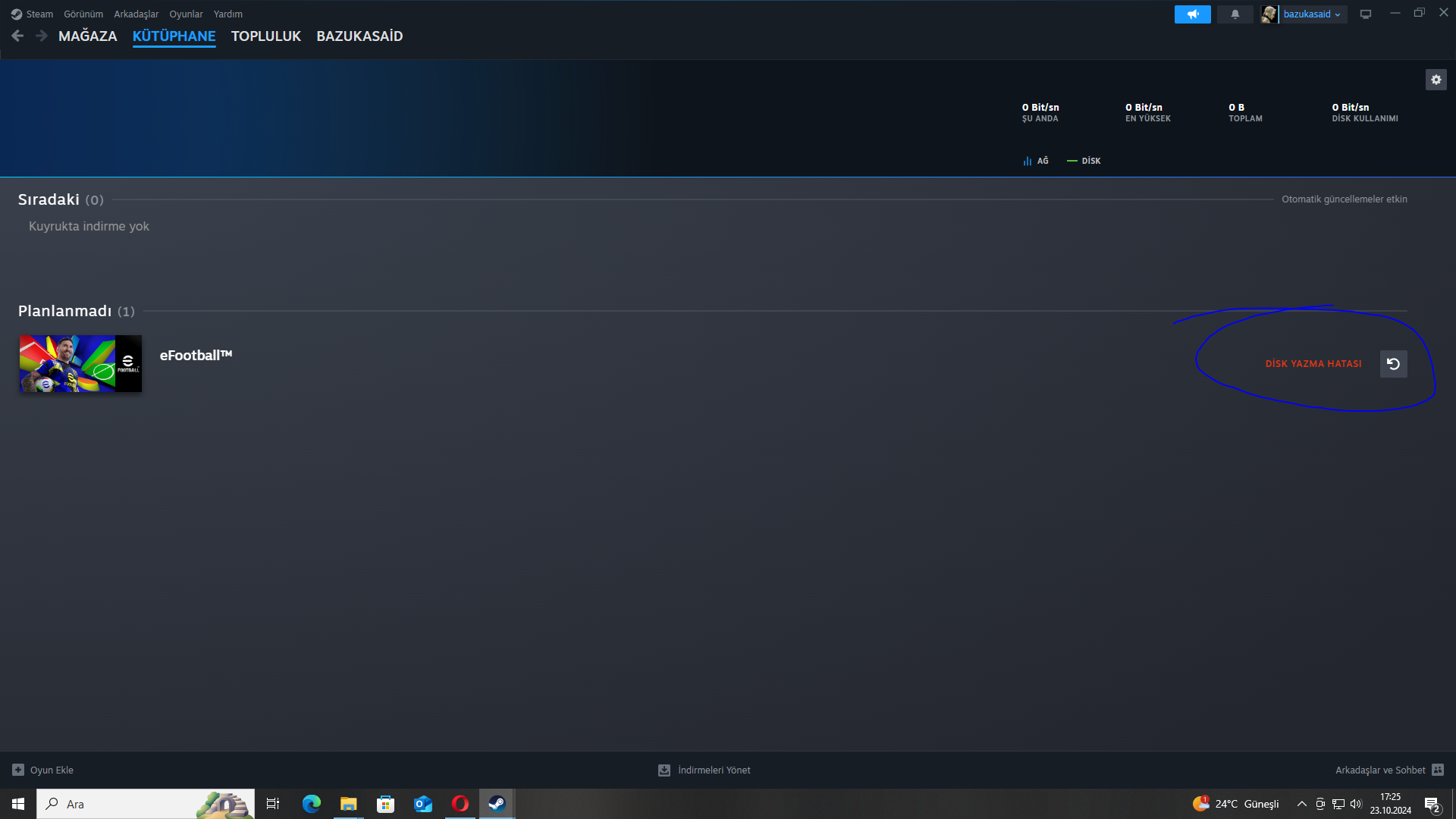Go back with the left arrow
This screenshot has height=819, width=1456.
(17, 36)
